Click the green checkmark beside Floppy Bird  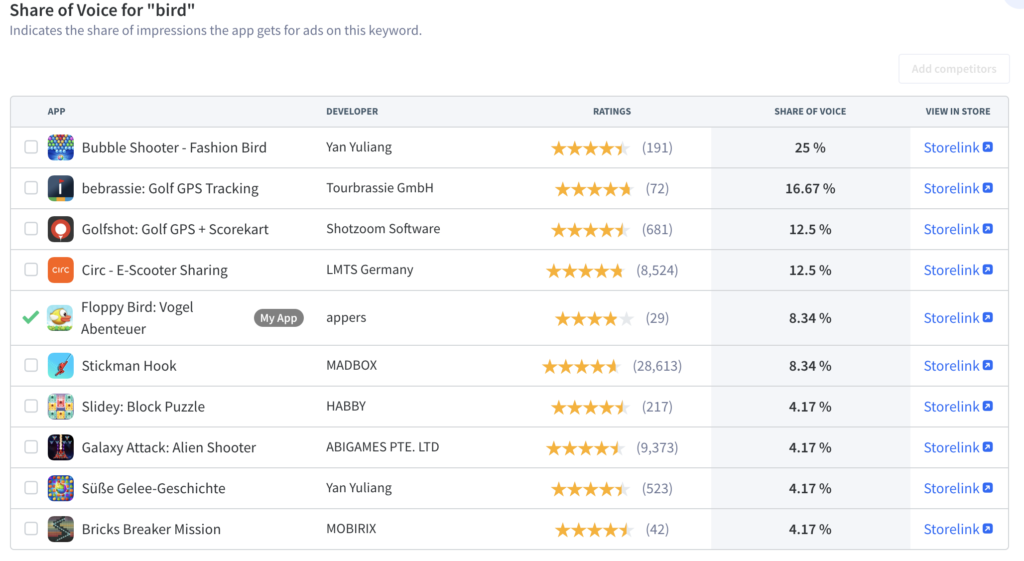coord(30,317)
